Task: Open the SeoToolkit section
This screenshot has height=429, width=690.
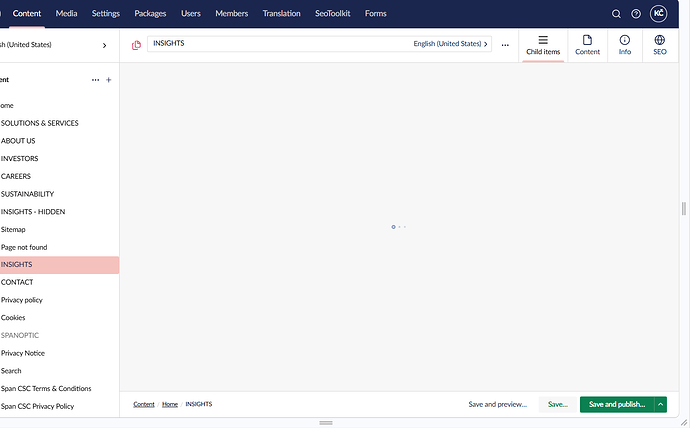Action: point(333,14)
